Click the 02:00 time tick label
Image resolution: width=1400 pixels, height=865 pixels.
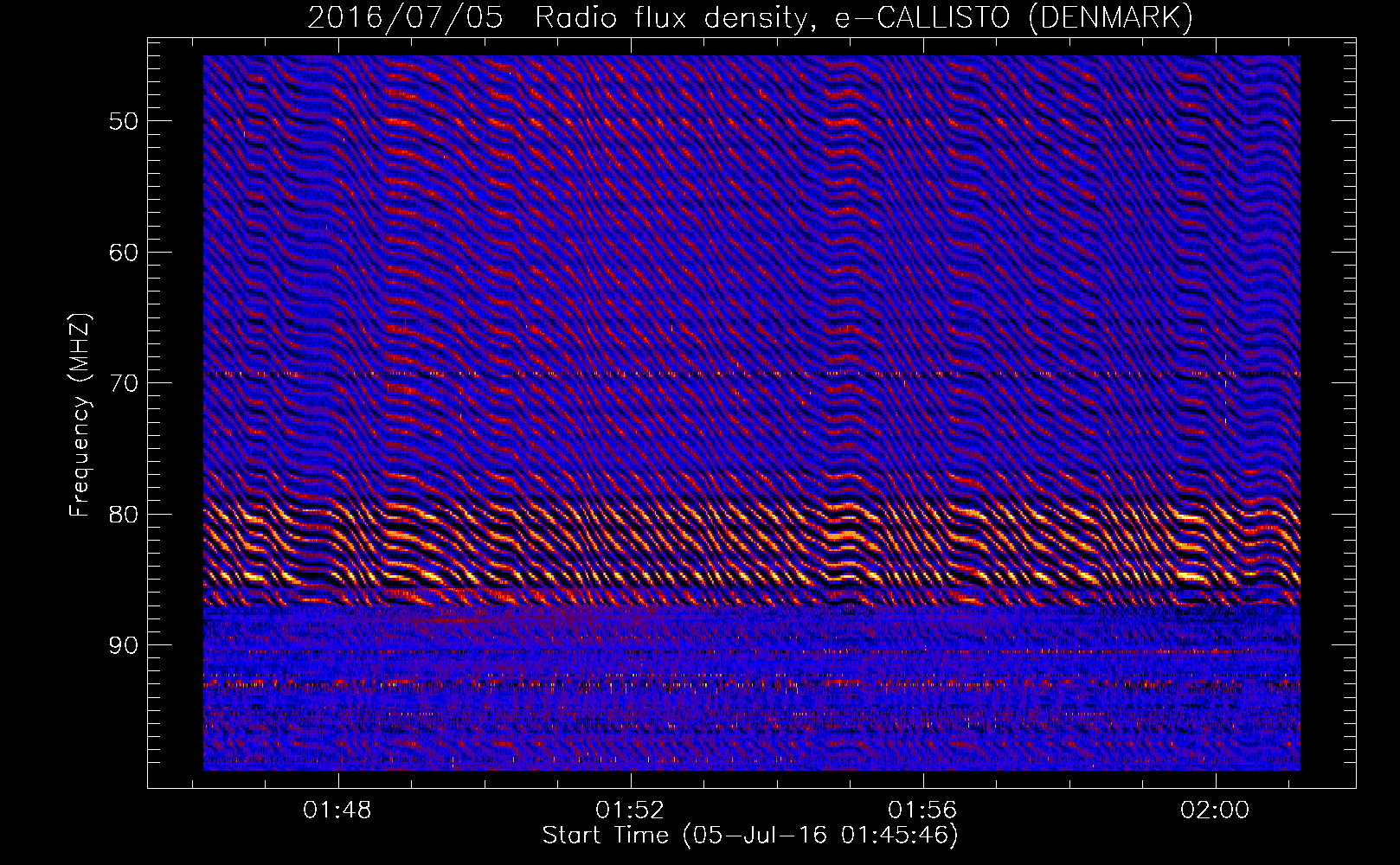coord(1216,810)
